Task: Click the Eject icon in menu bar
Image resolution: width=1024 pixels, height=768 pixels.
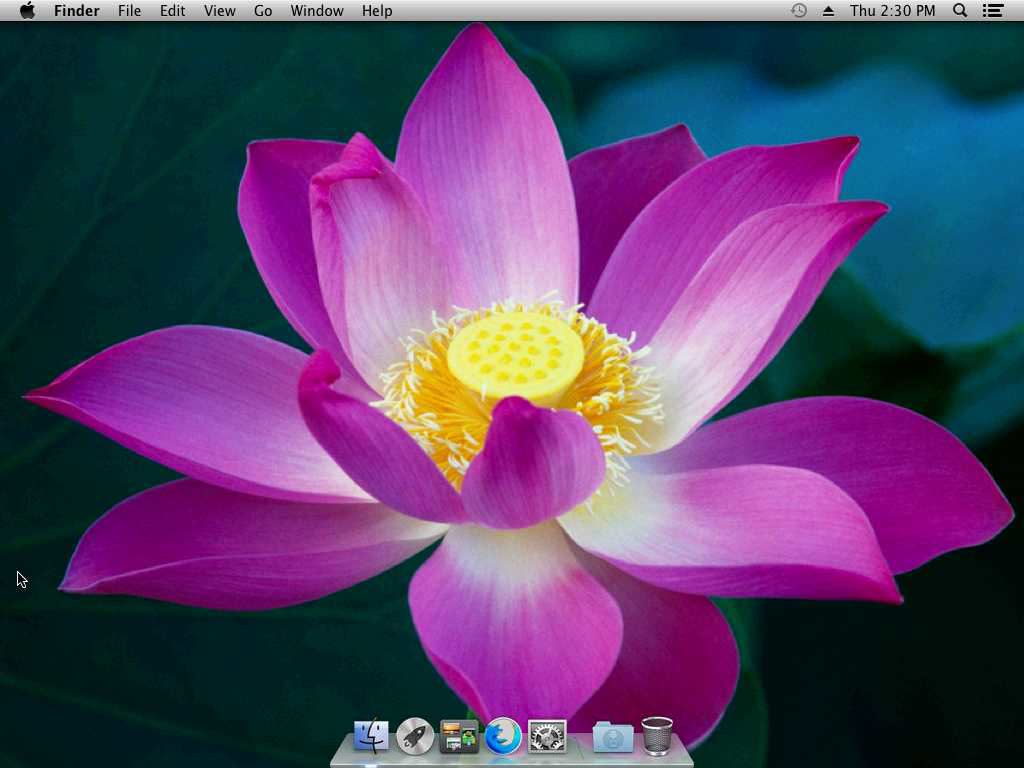Action: click(x=828, y=11)
